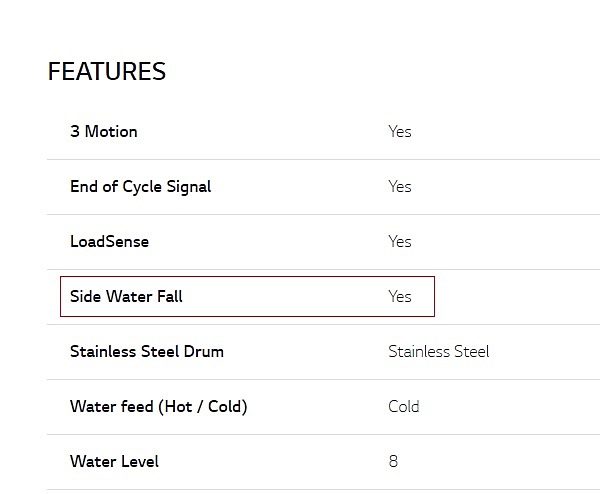Click the Yes value for 3 Motion
This screenshot has height=494, width=600.
tap(400, 132)
